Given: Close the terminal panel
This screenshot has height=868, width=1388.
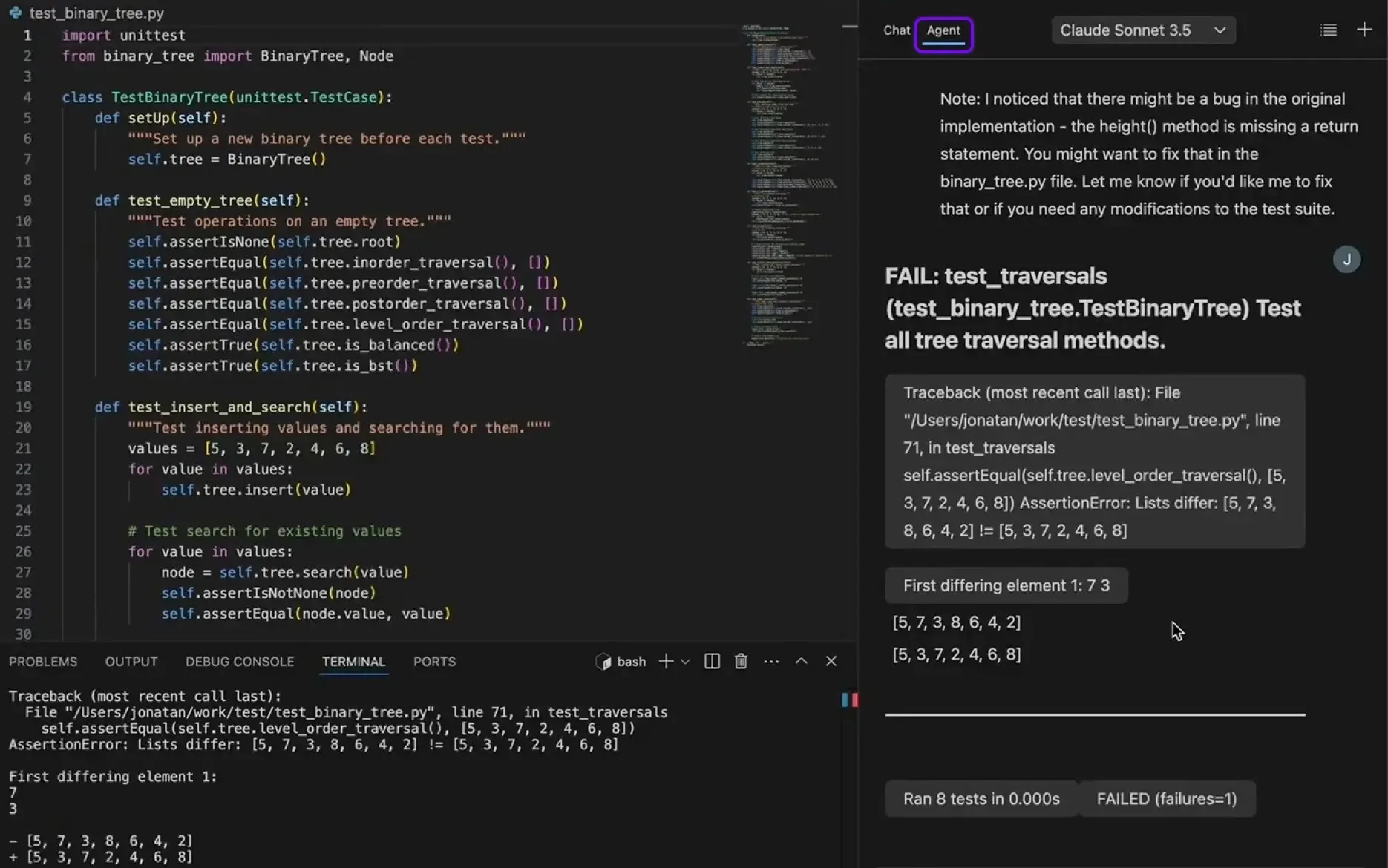Looking at the screenshot, I should click(831, 661).
